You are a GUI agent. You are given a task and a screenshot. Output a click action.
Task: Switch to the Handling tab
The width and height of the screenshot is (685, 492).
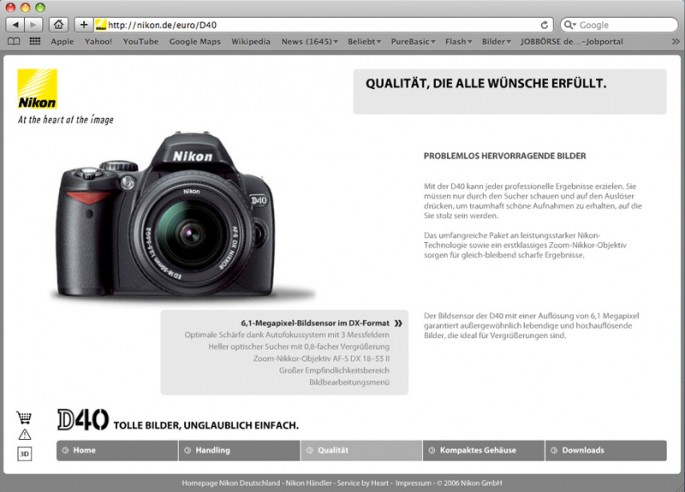pos(239,450)
